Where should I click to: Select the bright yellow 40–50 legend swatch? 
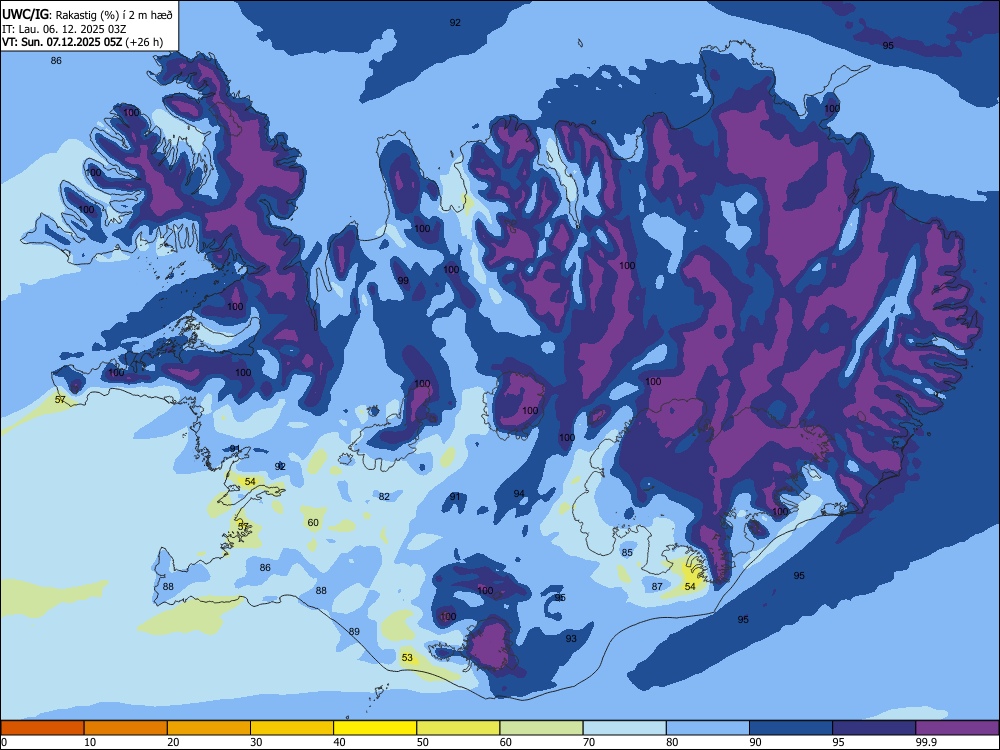375,728
